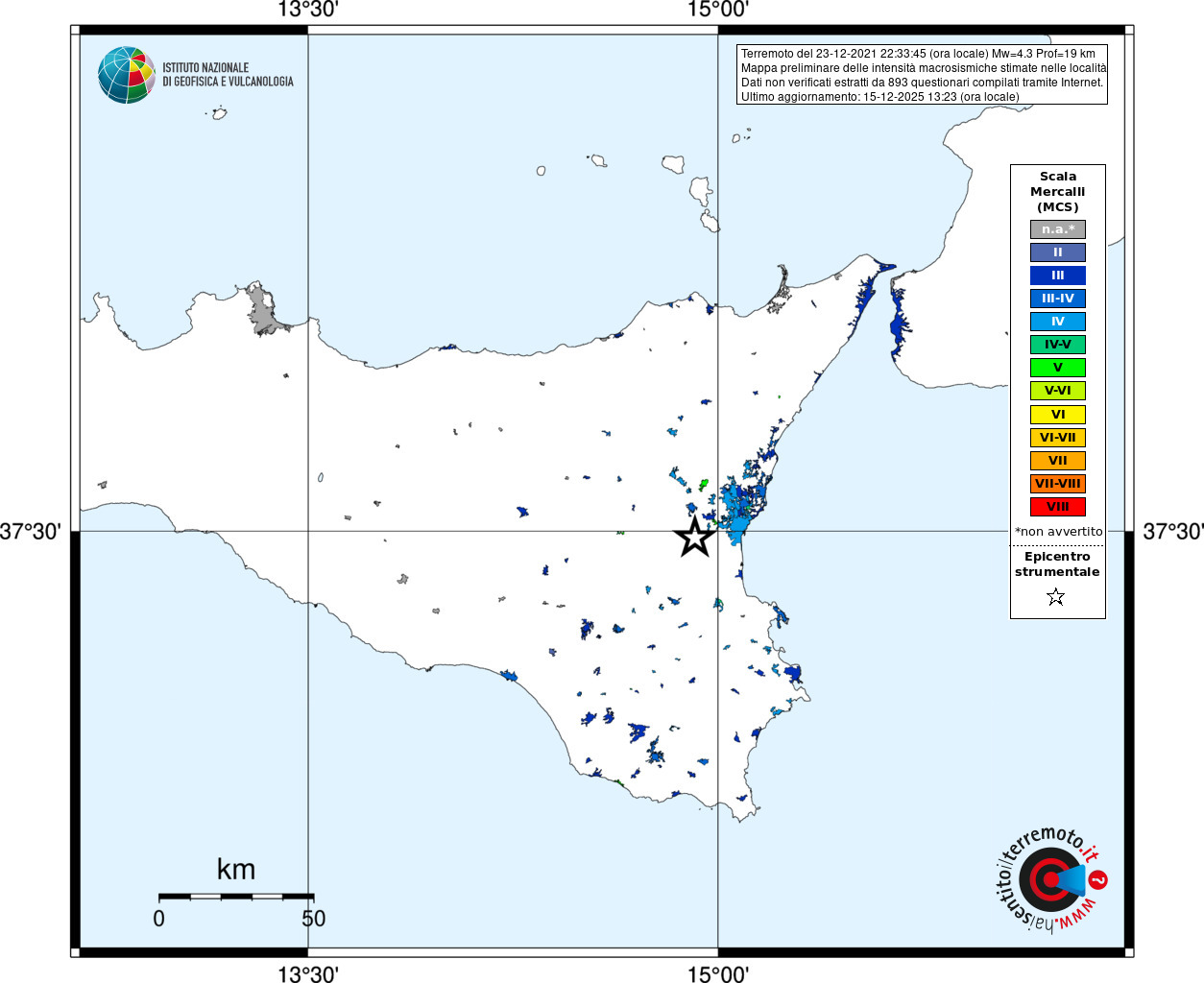Click the epicenter star on the map
The image size is (1204, 983).
tap(695, 537)
